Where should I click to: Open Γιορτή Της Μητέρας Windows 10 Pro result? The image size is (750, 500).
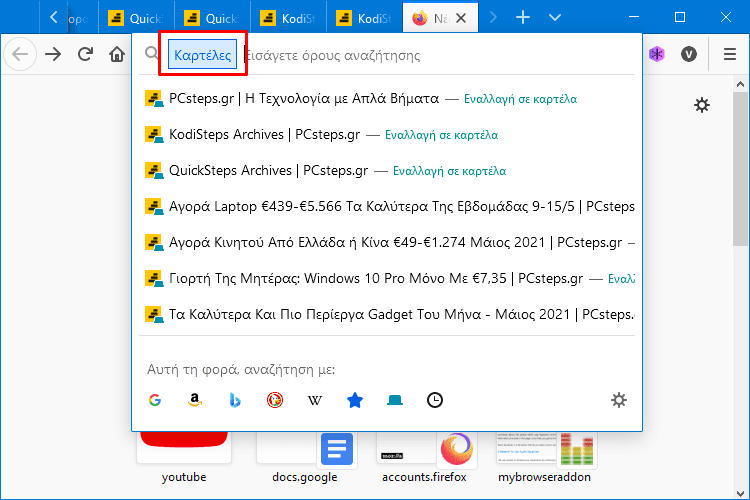(389, 278)
